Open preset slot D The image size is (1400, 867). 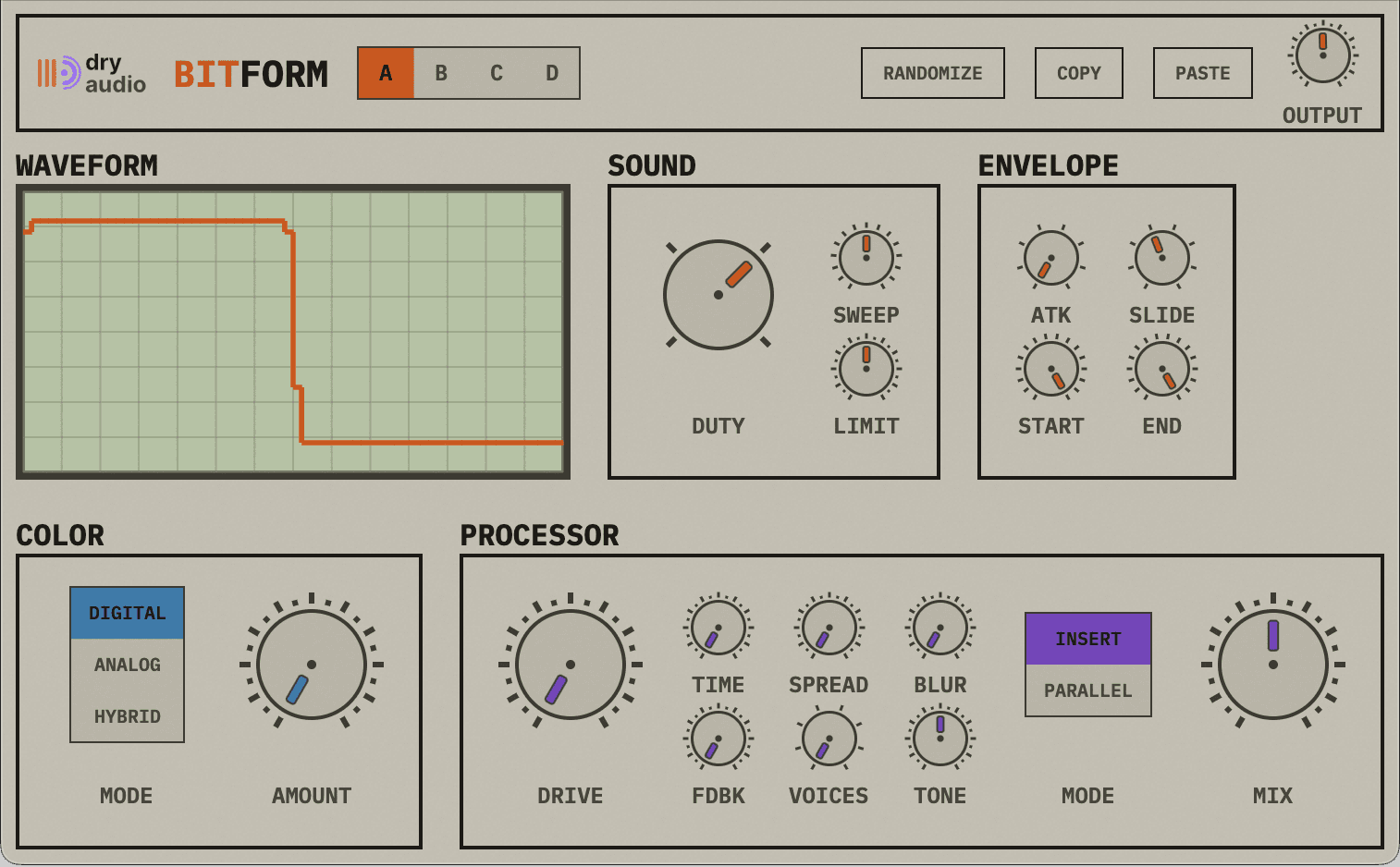551,73
